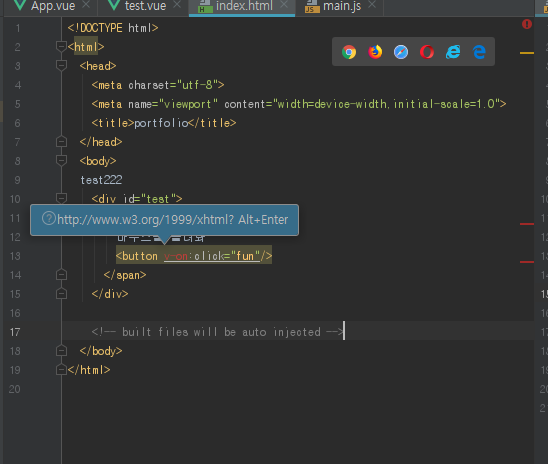Open page in Safari browser icon
Image resolution: width=548 pixels, height=464 pixels.
401,52
